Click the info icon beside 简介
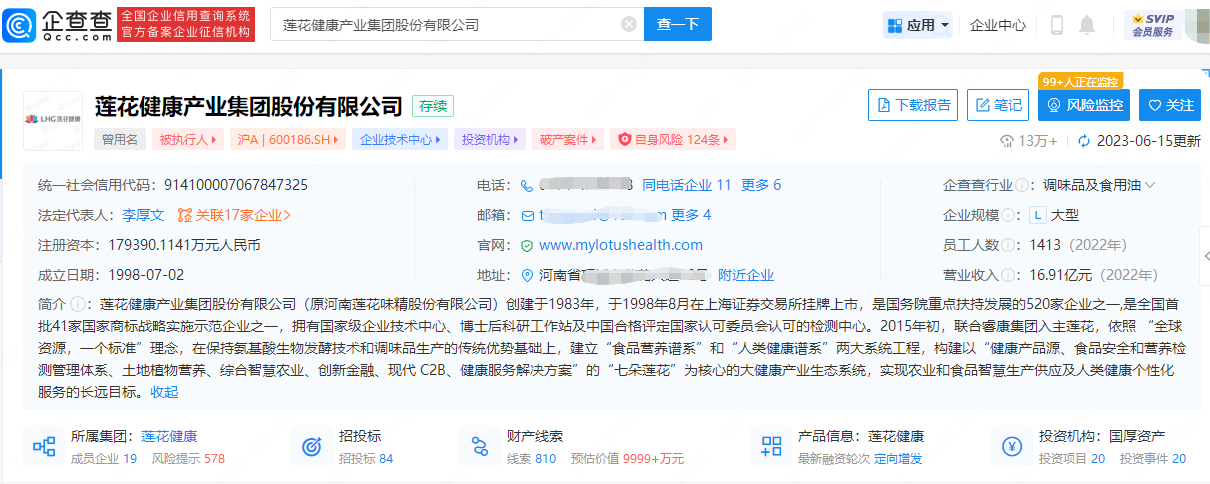 (x=76, y=304)
